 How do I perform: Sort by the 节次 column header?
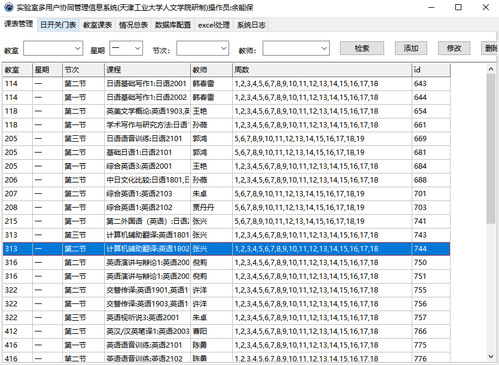(83, 70)
